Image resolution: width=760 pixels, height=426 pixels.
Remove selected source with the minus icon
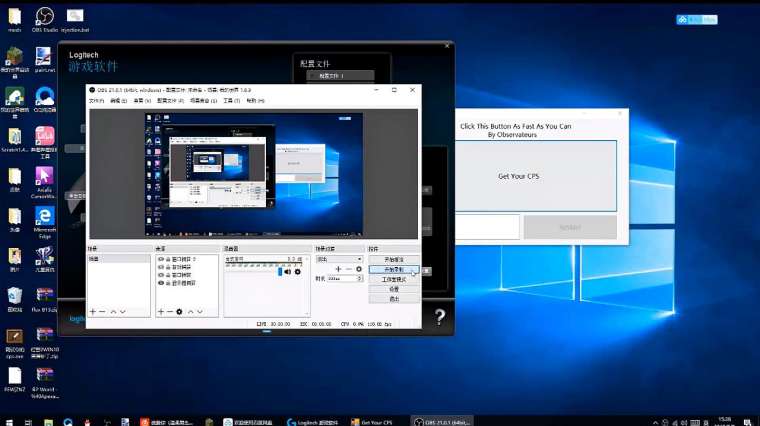(170, 312)
